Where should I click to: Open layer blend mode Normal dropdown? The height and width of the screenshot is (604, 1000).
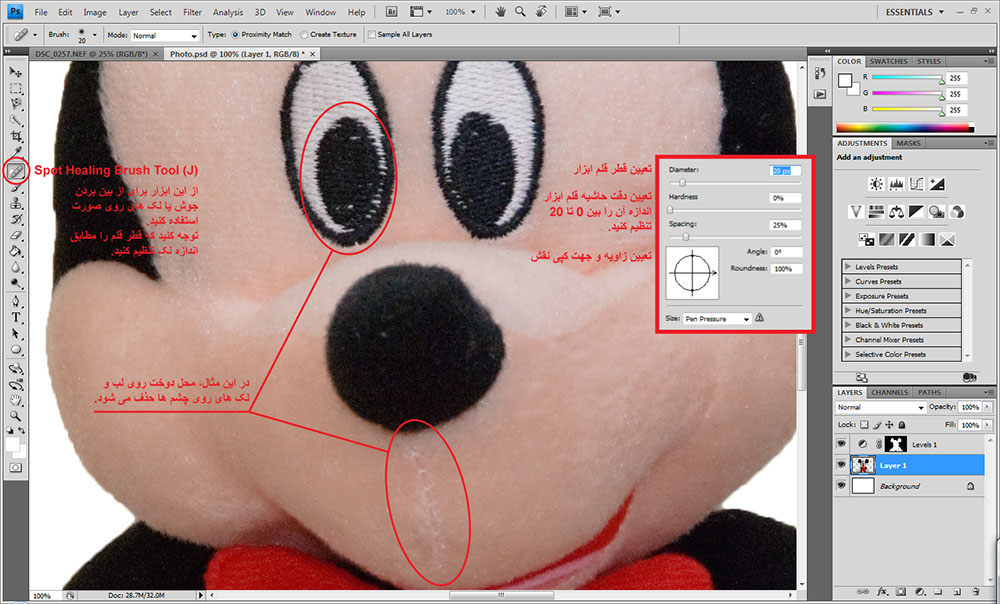(x=880, y=407)
